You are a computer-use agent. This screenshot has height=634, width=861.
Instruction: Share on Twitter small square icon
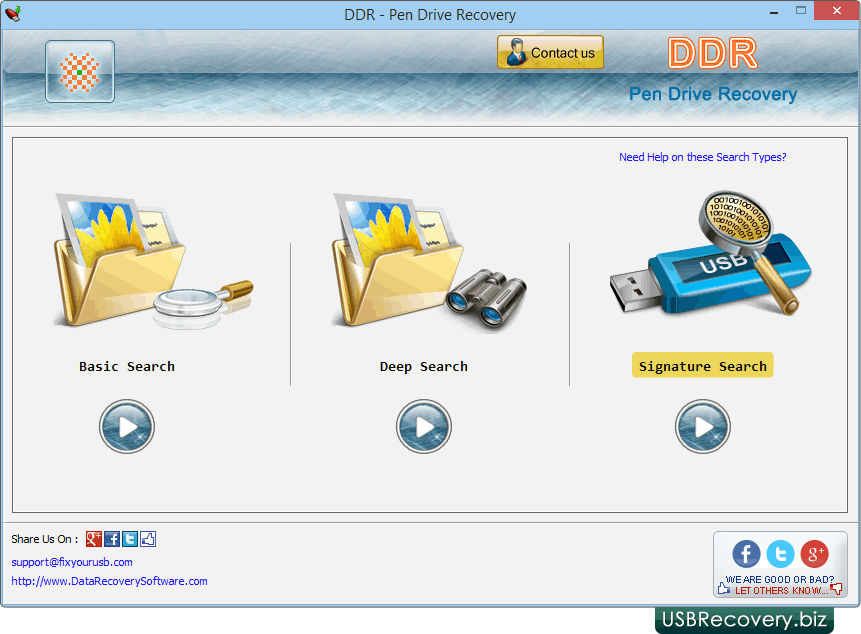click(x=130, y=539)
